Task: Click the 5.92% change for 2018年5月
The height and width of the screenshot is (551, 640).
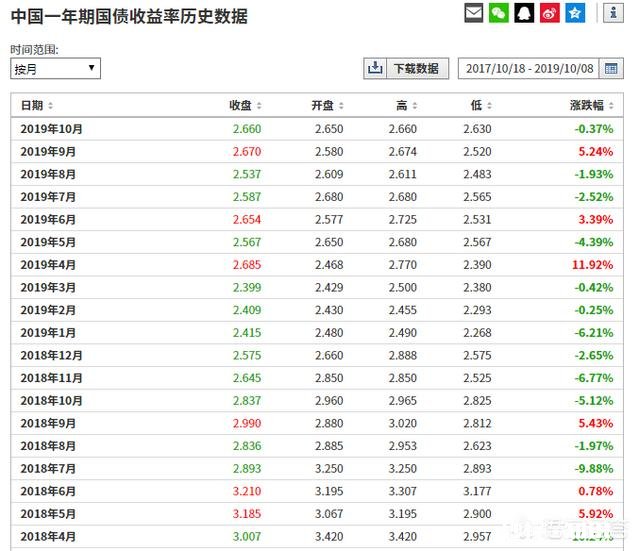Action: [x=596, y=514]
